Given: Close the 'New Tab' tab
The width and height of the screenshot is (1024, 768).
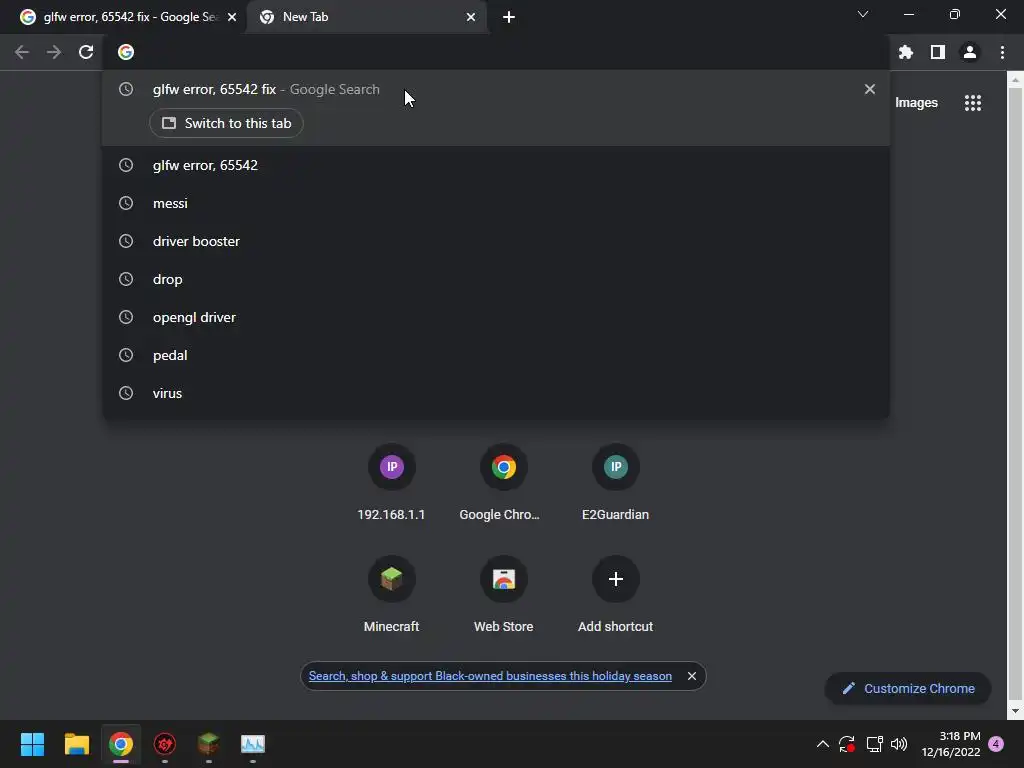Looking at the screenshot, I should (x=471, y=17).
